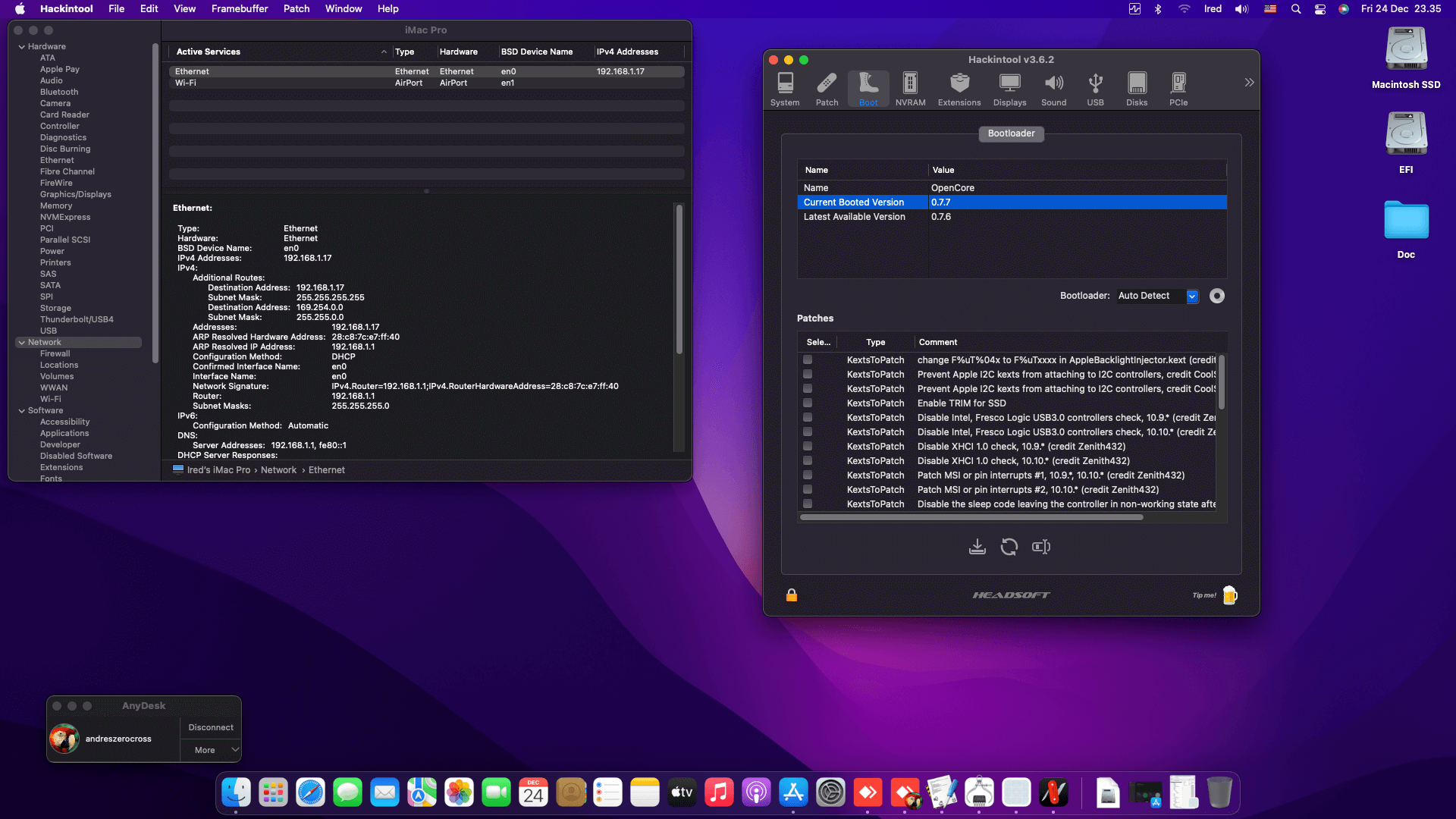This screenshot has width=1456, height=819.
Task: Click the patches list vertical scrollbar
Action: pos(1221,383)
